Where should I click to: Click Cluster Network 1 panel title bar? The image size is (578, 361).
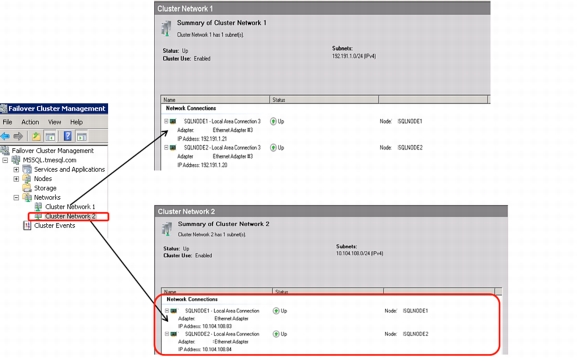322,8
